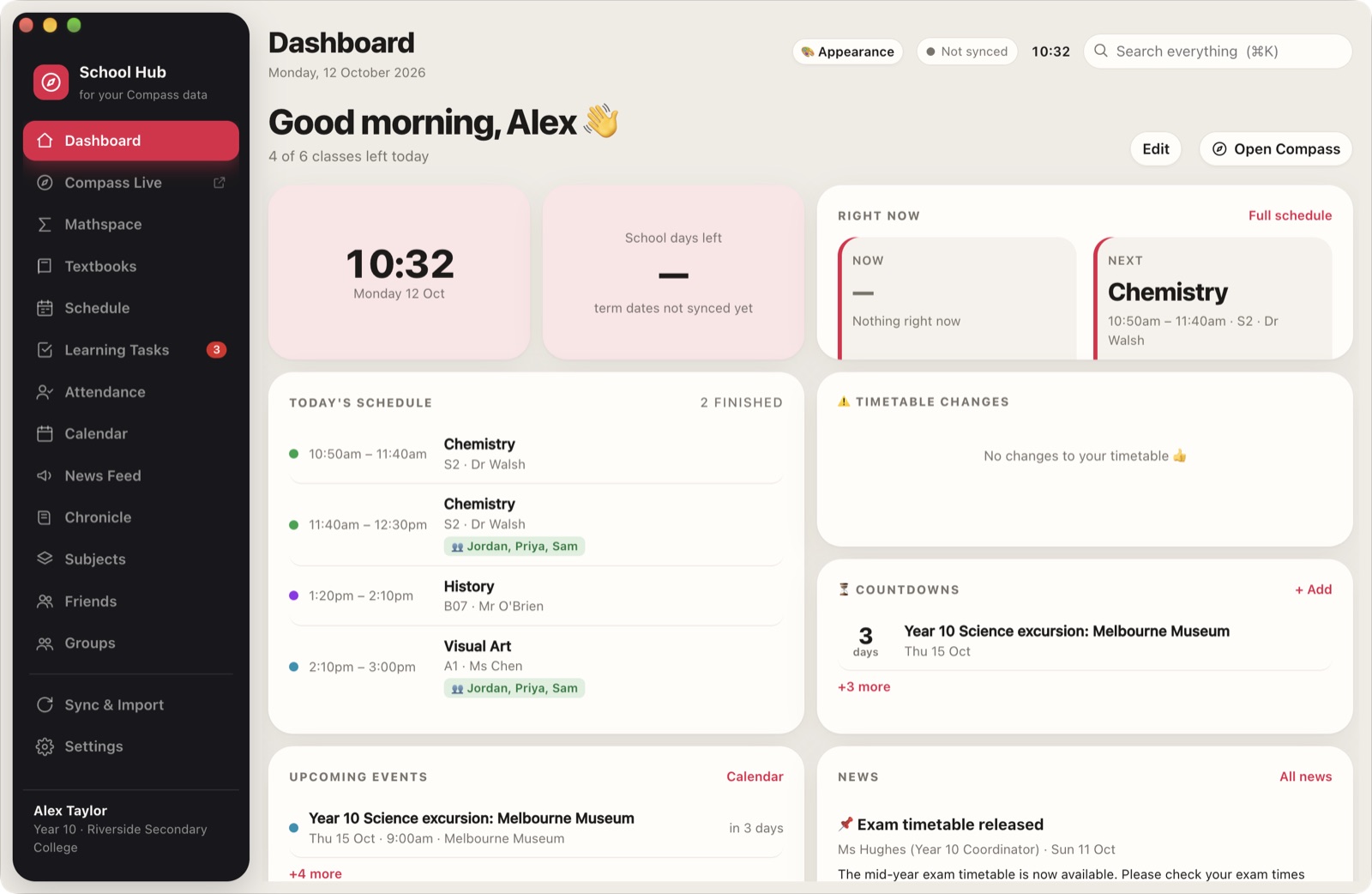Click the Chronicle document icon
The image size is (1372, 894).
coord(45,517)
